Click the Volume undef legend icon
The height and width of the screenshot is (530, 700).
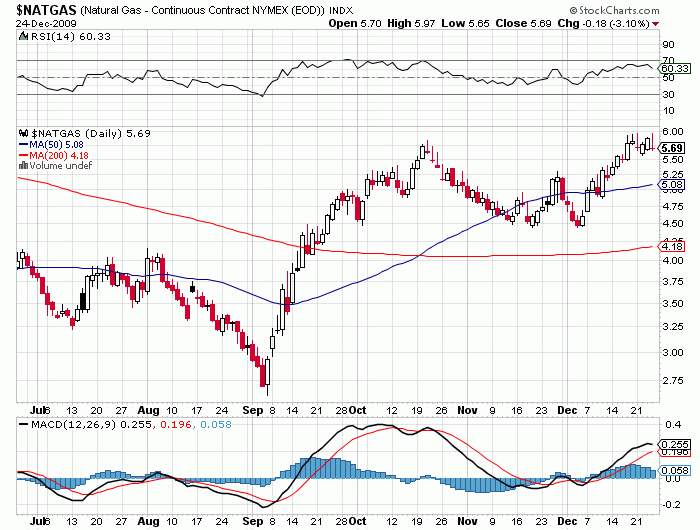click(x=24, y=166)
